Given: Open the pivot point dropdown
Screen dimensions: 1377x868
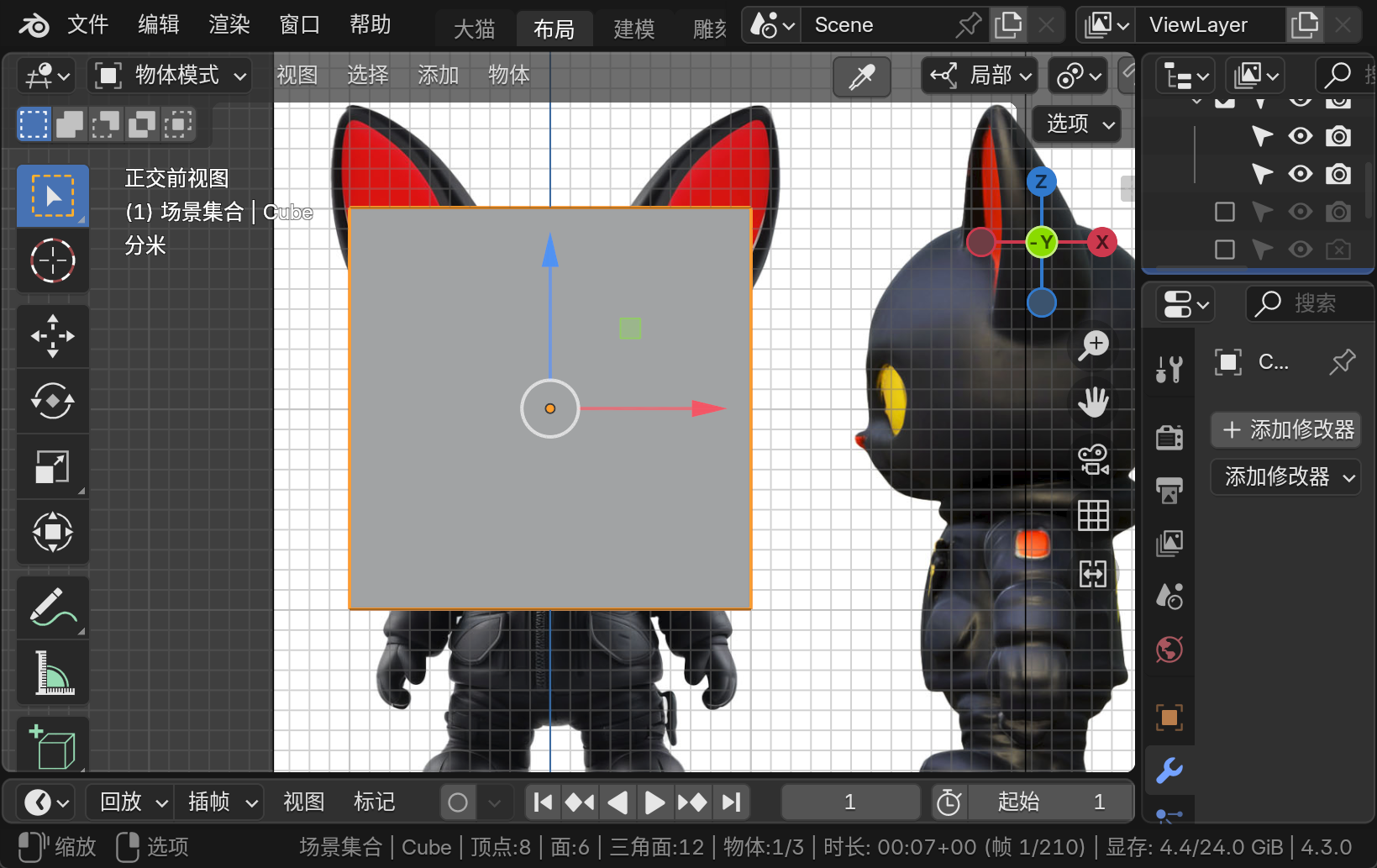Looking at the screenshot, I should tap(1080, 76).
